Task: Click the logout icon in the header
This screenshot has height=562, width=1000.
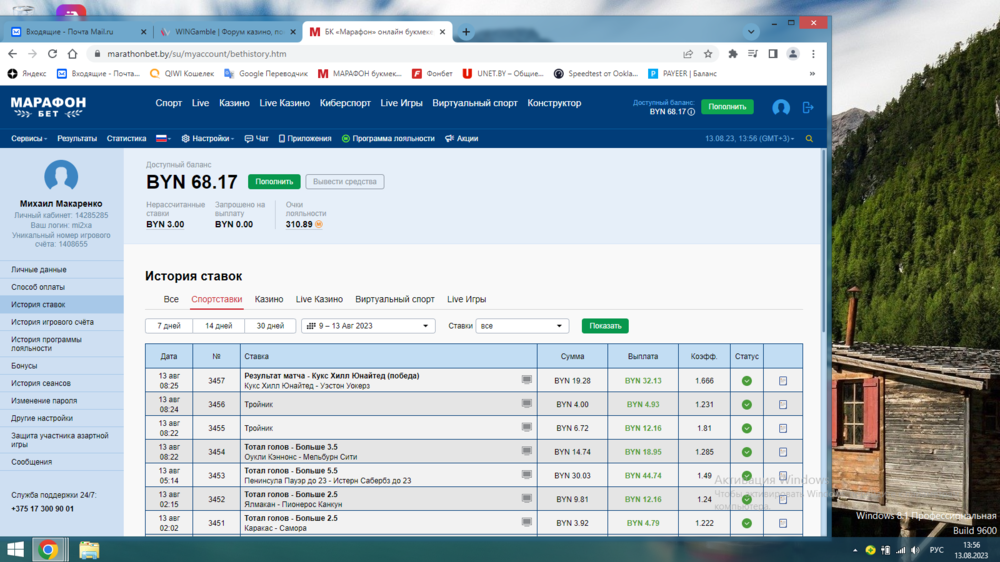Action: [x=808, y=107]
